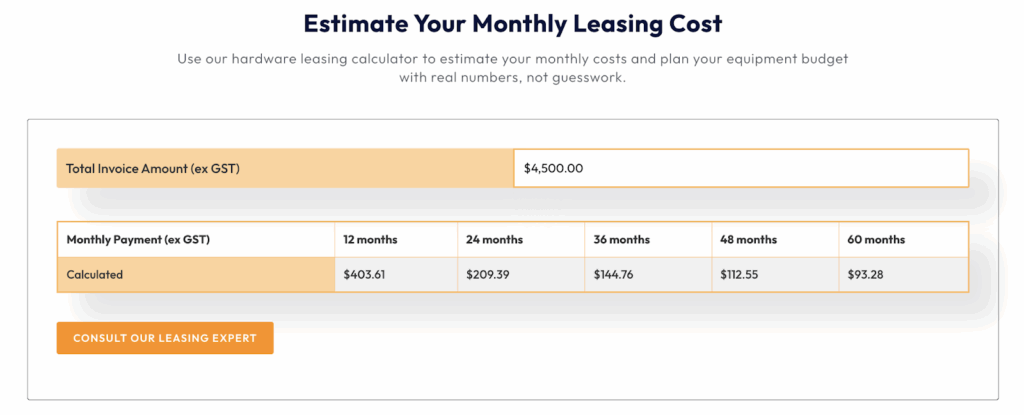Click the $4,500.00 value in invoice field

553,168
